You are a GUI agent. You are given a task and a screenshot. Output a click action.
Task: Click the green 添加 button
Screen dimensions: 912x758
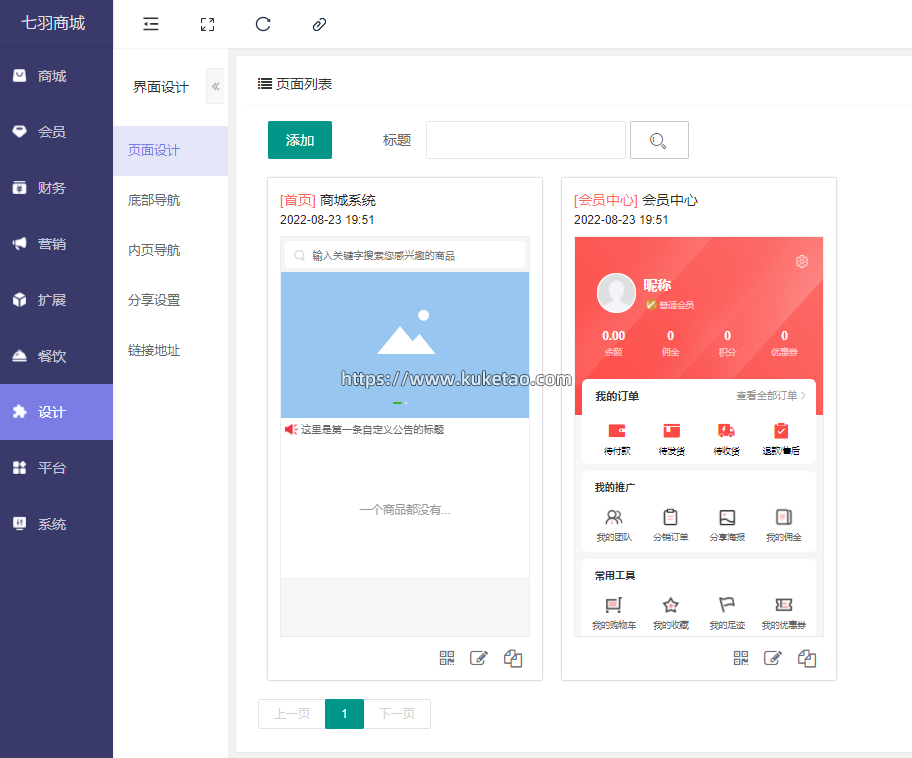click(x=300, y=140)
